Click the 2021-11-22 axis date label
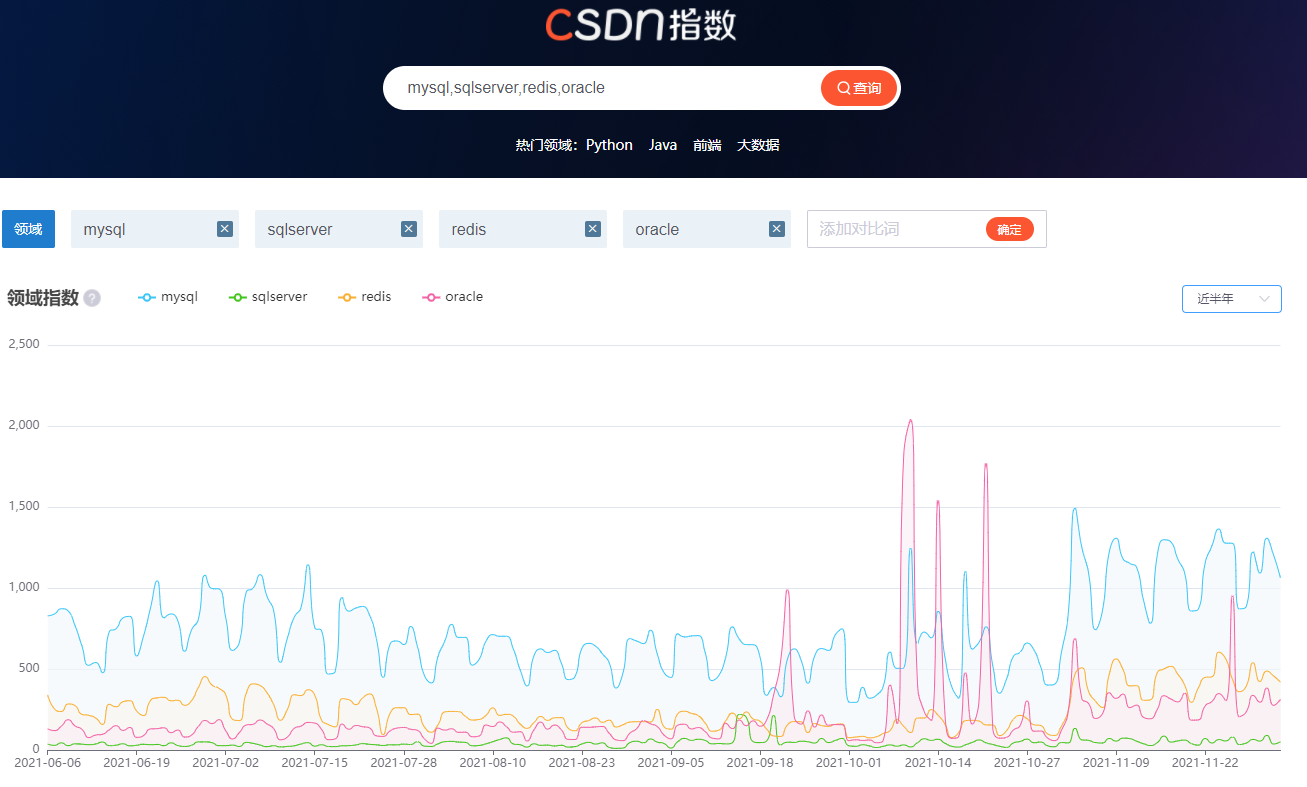The height and width of the screenshot is (787, 1307). click(1205, 762)
